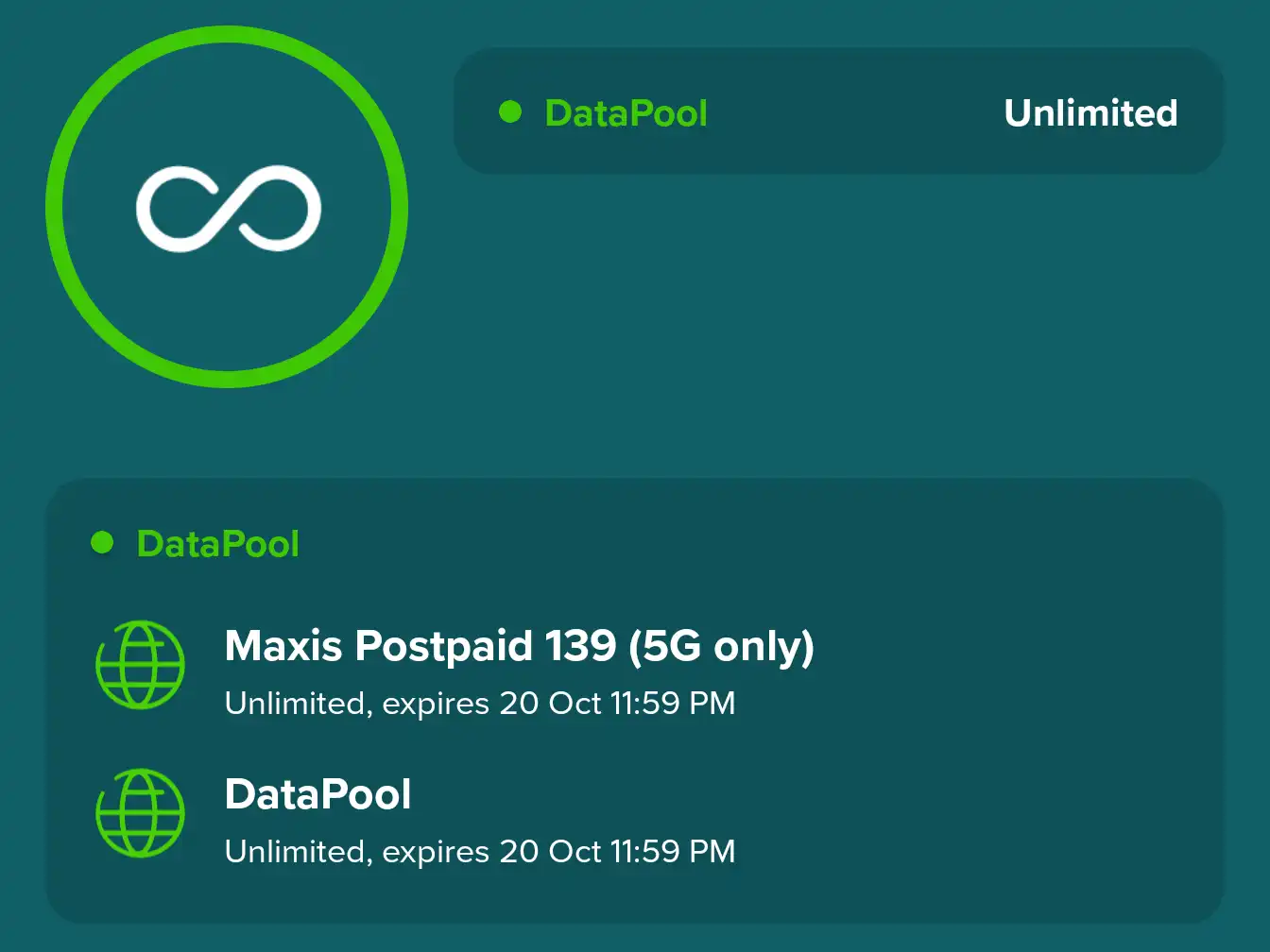The image size is (1270, 952).
Task: Tap the 20 Oct date under Maxis Postpaid
Action: (550, 704)
